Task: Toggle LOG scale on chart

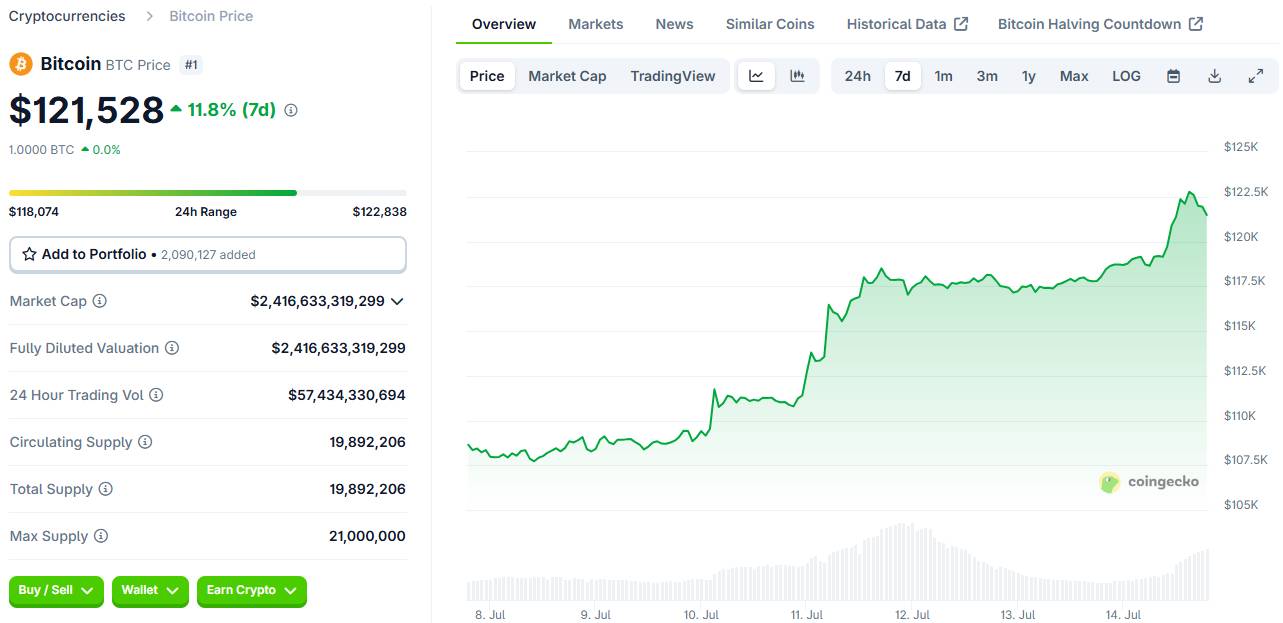Action: point(1126,76)
